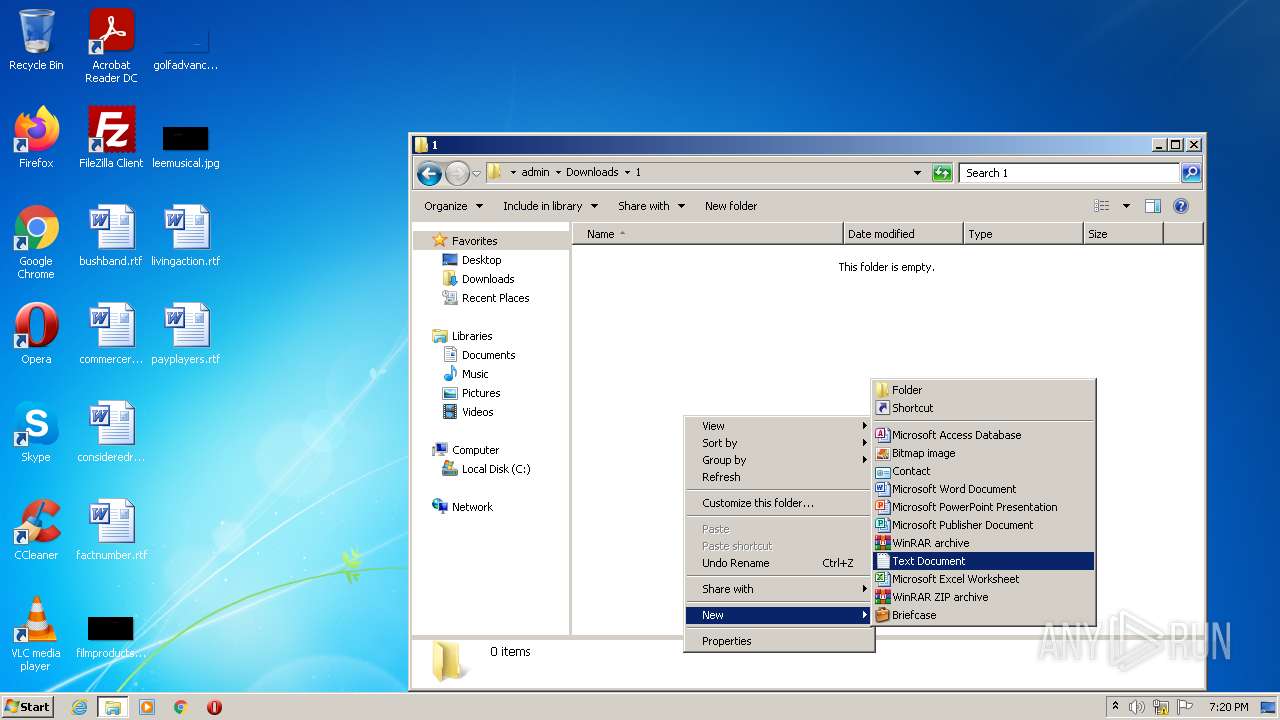This screenshot has width=1280, height=720.
Task: Open Share with context submenu
Action: click(779, 589)
